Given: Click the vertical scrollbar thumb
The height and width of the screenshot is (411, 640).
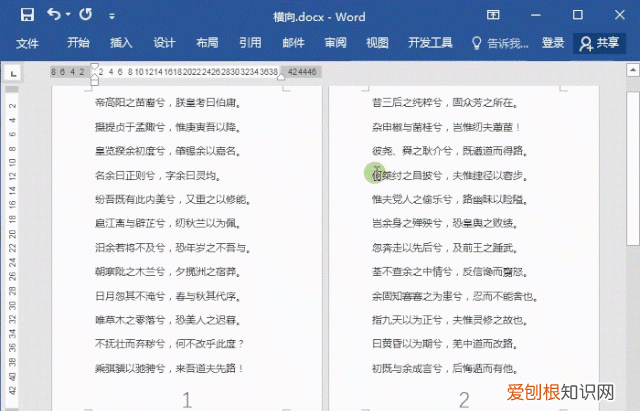Looking at the screenshot, I should coord(633,168).
